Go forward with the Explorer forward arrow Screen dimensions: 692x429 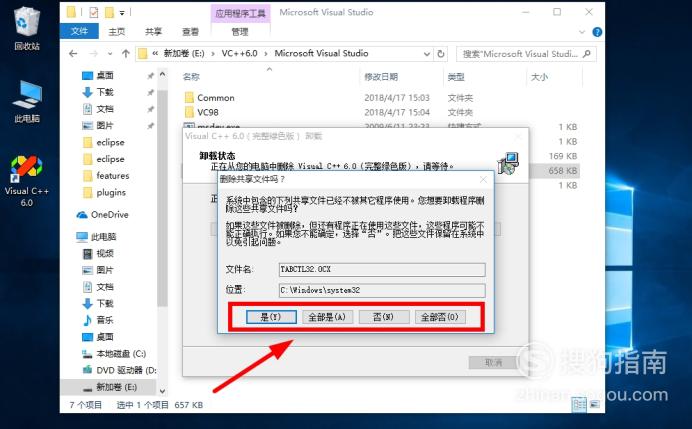coord(94,54)
